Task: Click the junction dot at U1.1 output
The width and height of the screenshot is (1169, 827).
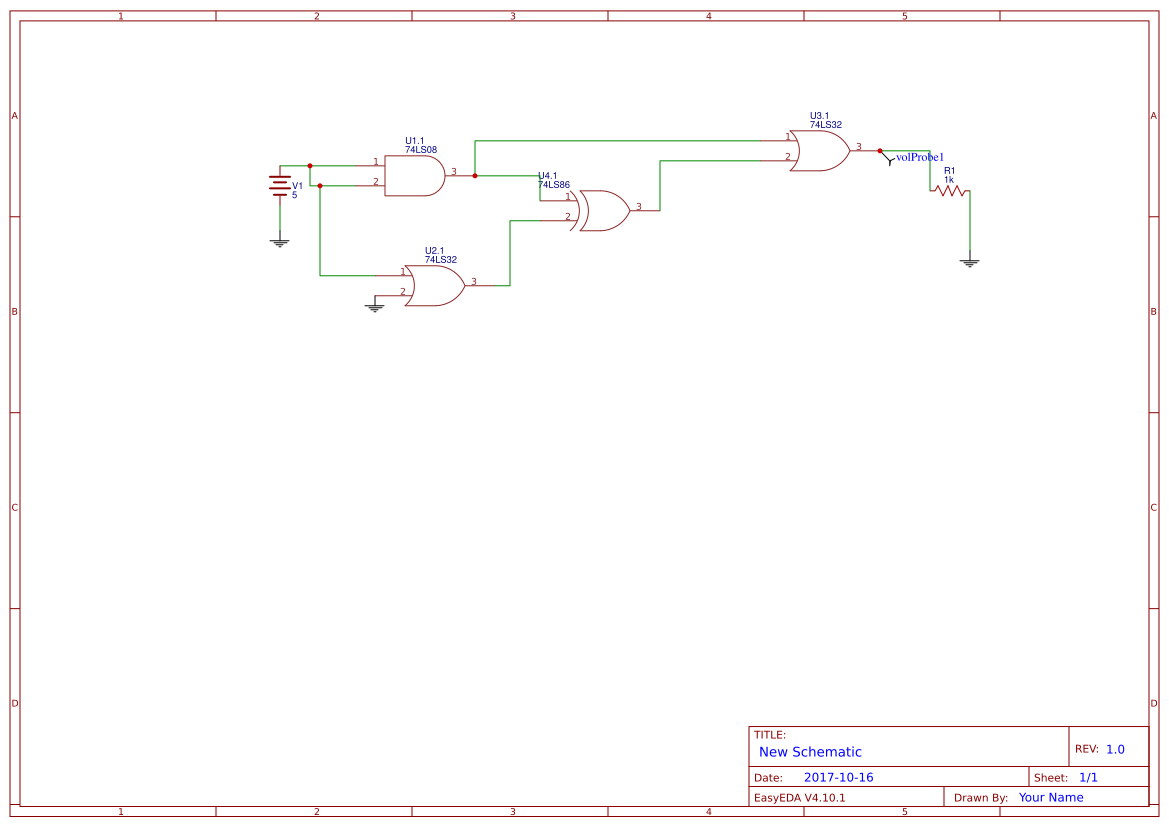Action: pos(475,176)
